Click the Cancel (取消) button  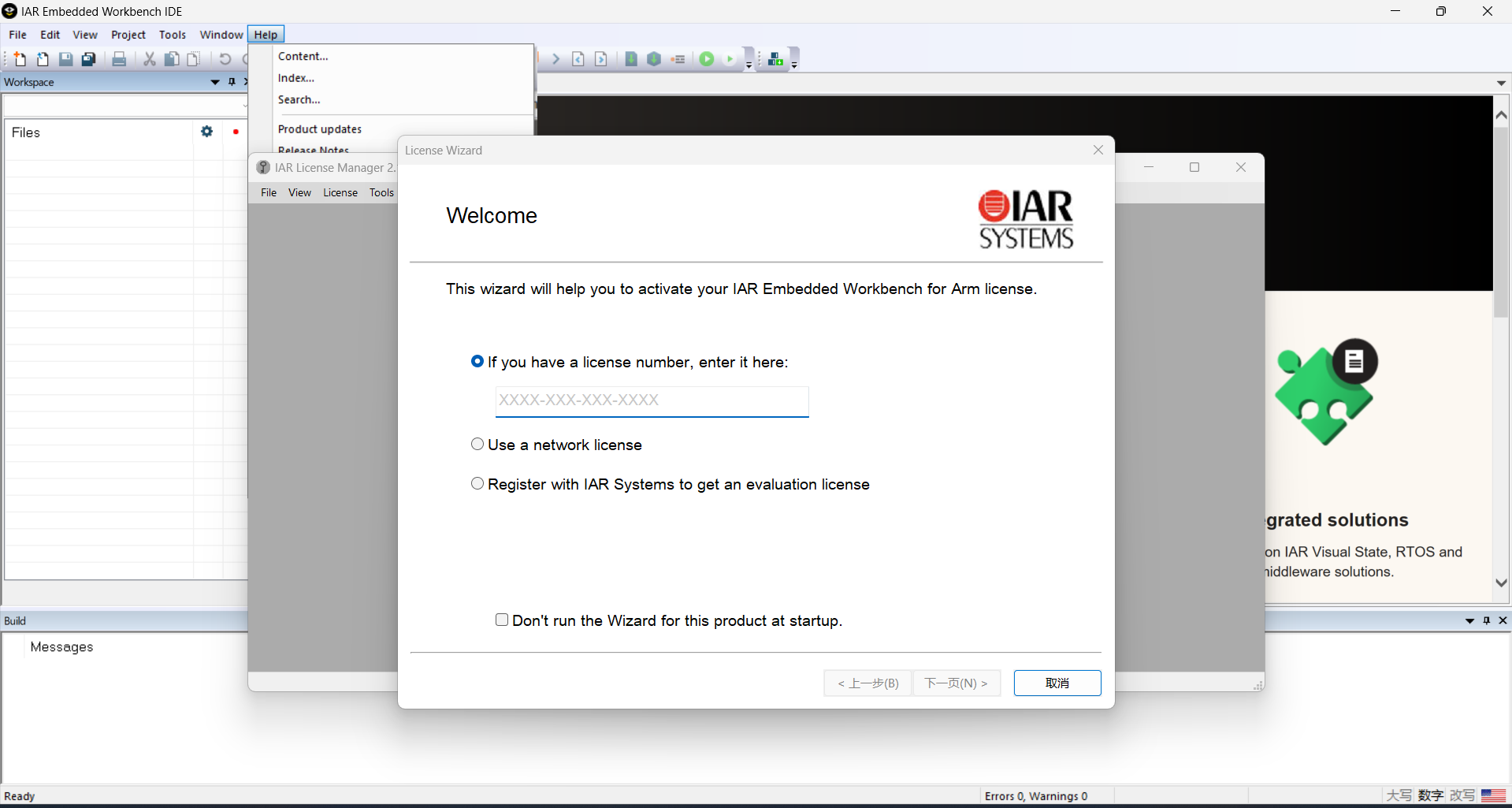(1057, 683)
